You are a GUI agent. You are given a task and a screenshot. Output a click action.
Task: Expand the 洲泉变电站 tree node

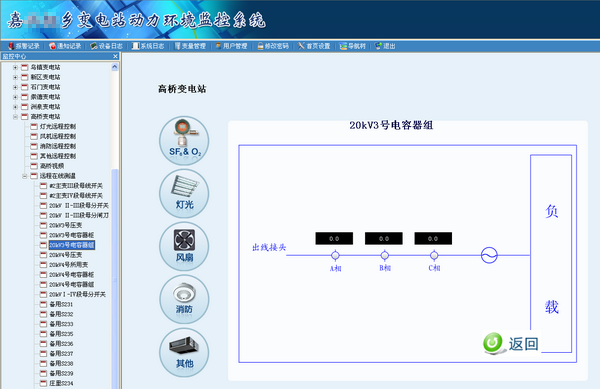coord(15,107)
